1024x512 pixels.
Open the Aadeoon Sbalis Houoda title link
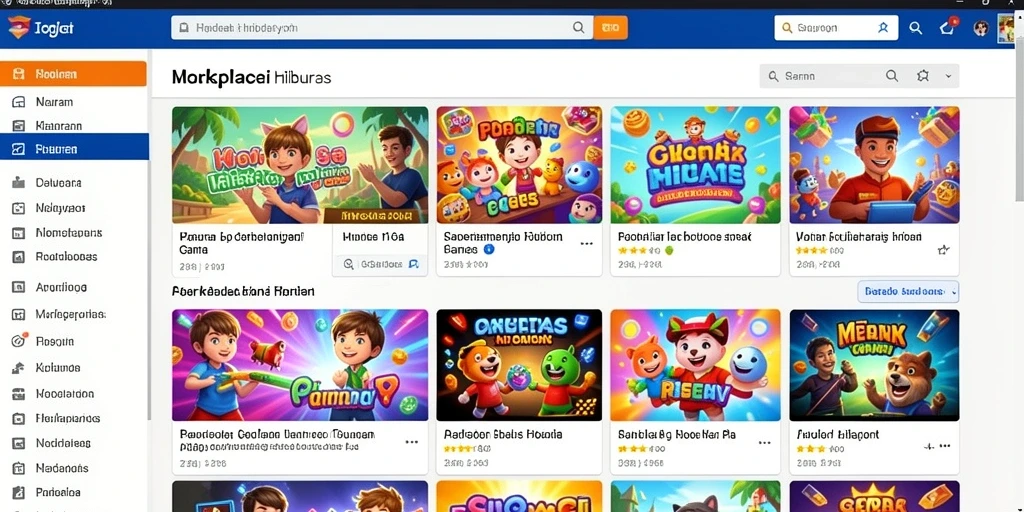pos(503,434)
